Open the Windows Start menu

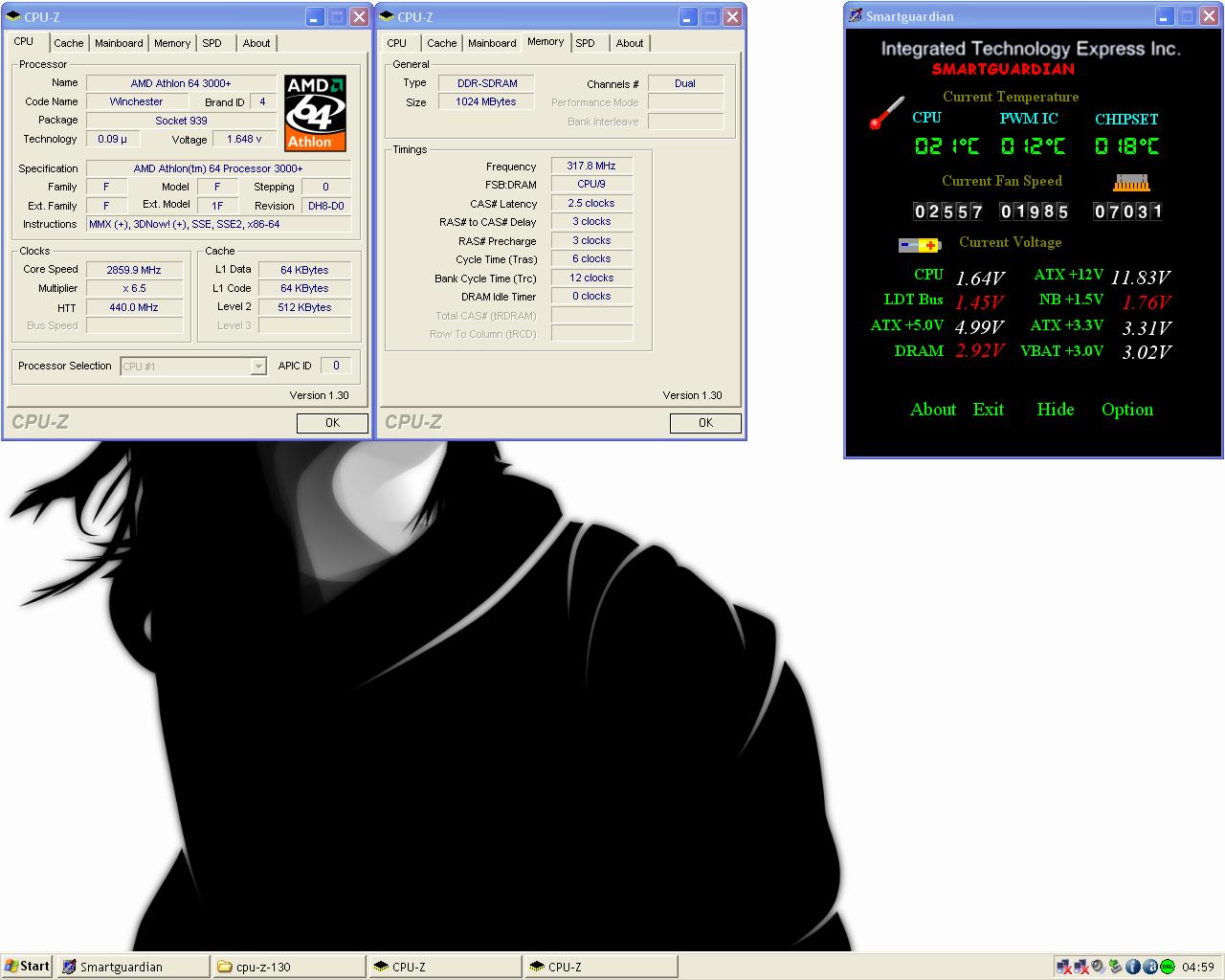pos(27,967)
